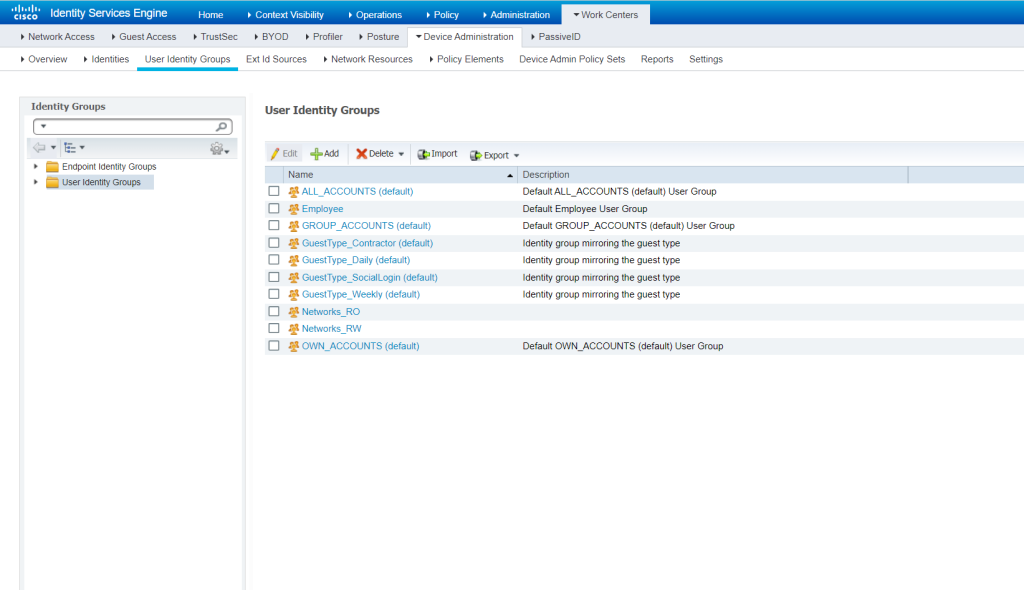Open the Reports tab
1024x590 pixels.
657,59
